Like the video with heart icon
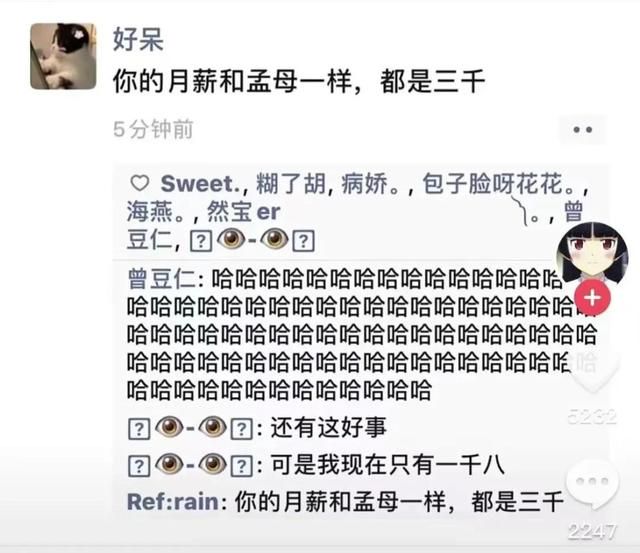 [593, 371]
